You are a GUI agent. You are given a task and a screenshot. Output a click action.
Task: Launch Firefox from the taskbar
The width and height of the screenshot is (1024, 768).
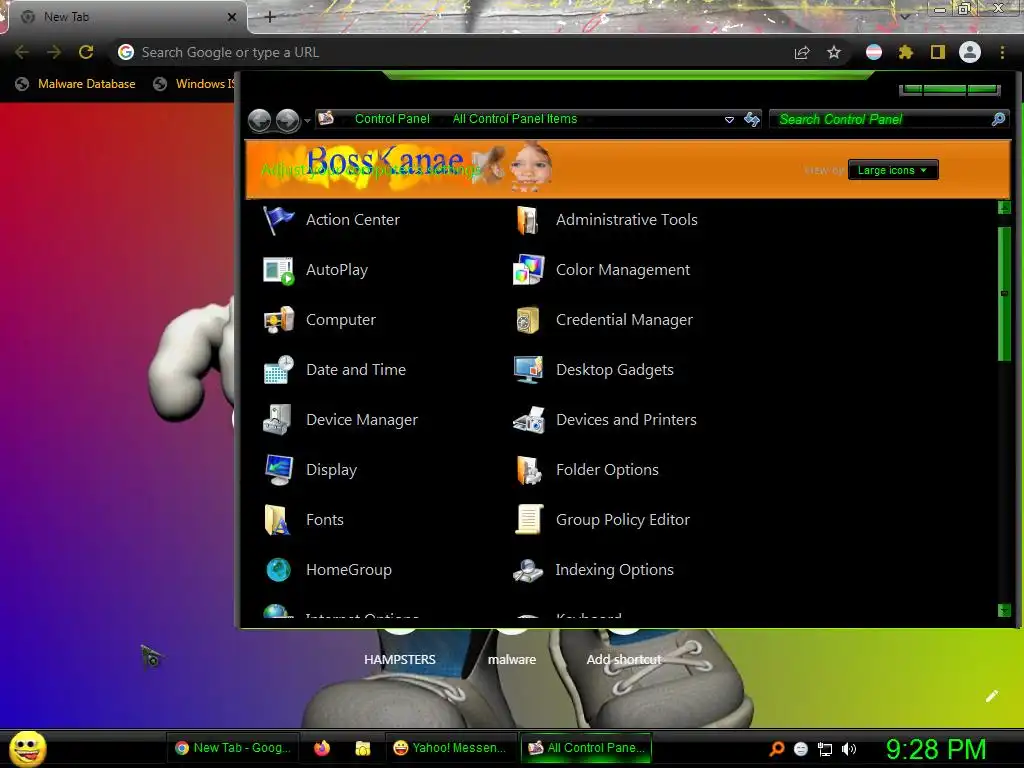[x=322, y=748]
